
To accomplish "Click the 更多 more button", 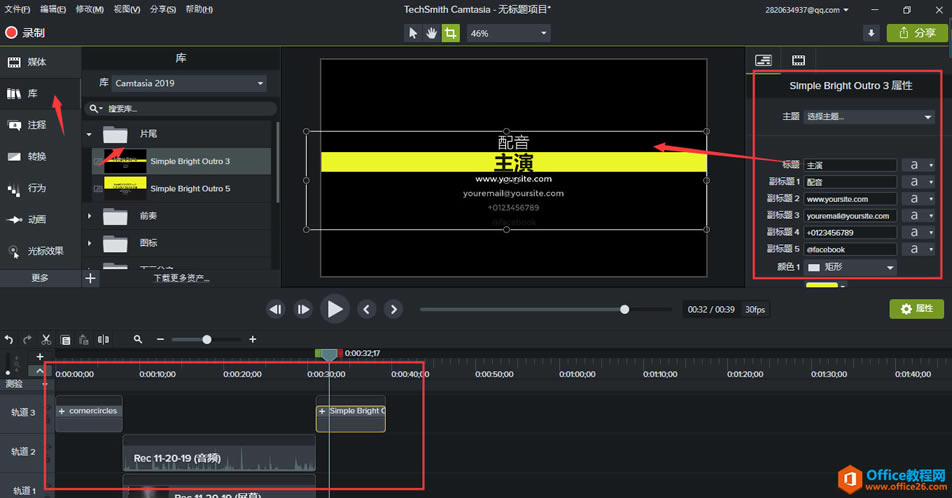I will coord(40,278).
